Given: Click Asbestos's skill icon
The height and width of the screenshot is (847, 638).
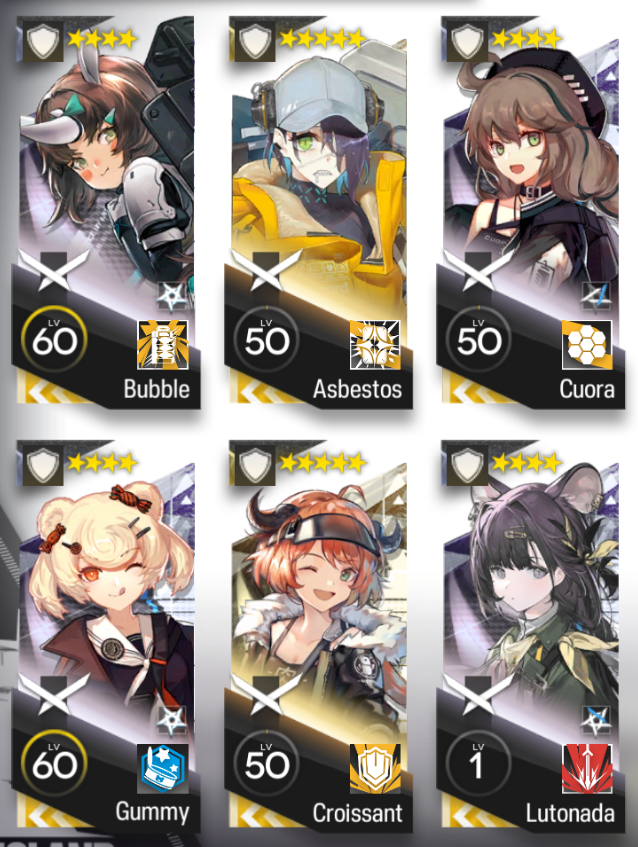Looking at the screenshot, I should tap(375, 345).
